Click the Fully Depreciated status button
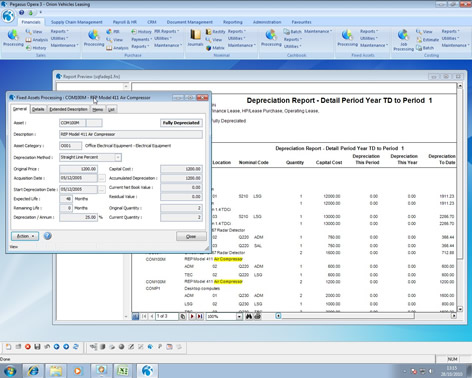This screenshot has width=472, height=378. 181,123
